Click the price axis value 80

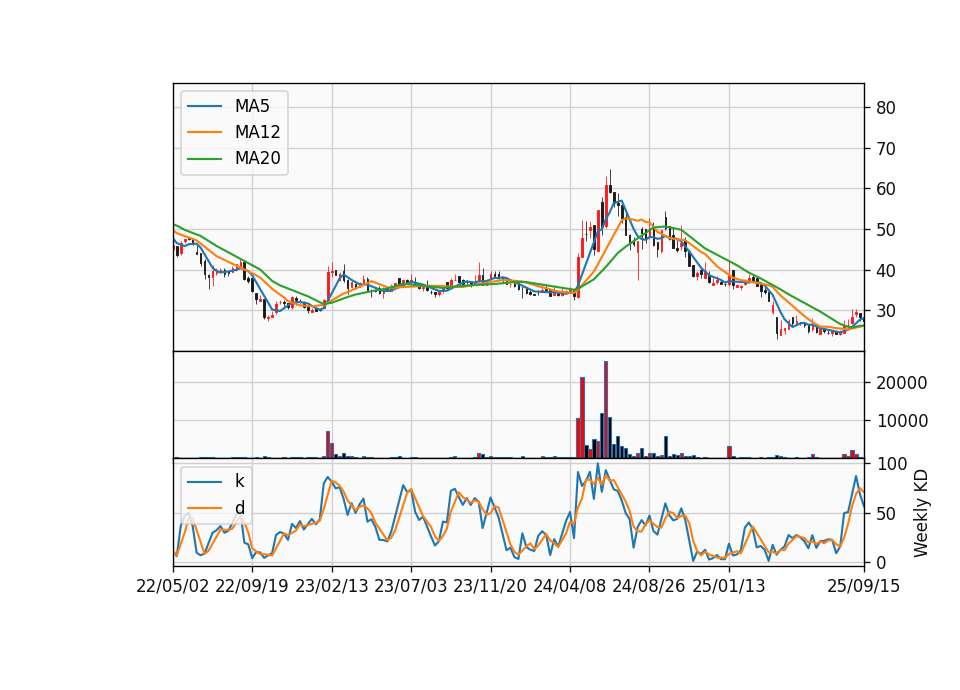click(886, 108)
